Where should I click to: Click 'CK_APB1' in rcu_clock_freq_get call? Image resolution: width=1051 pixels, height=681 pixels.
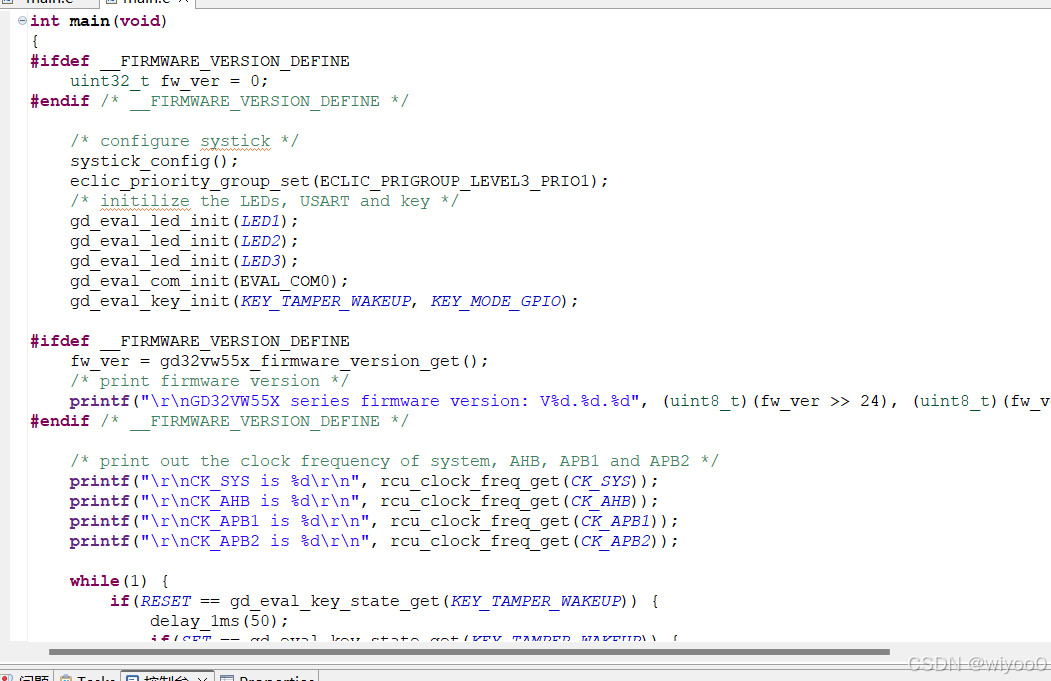click(x=615, y=521)
